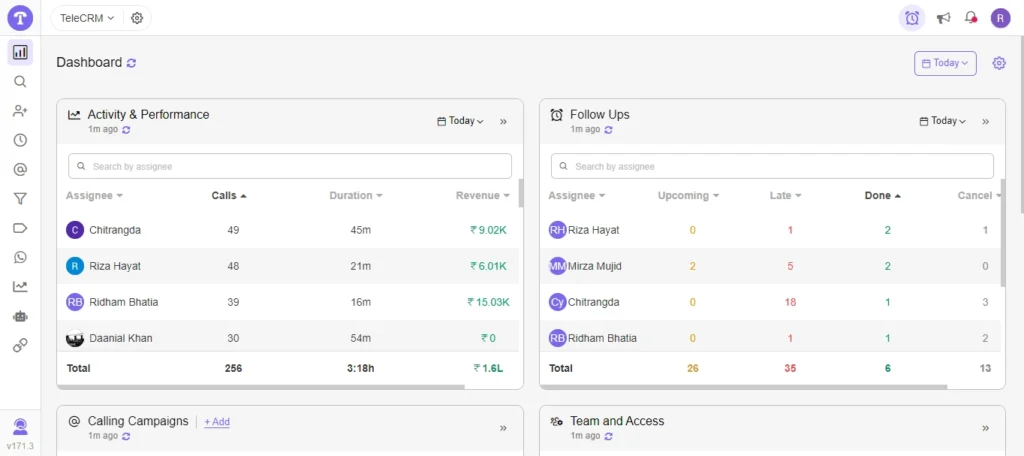
Task: Expand Activity & Performance with double-chevron
Action: tap(504, 121)
